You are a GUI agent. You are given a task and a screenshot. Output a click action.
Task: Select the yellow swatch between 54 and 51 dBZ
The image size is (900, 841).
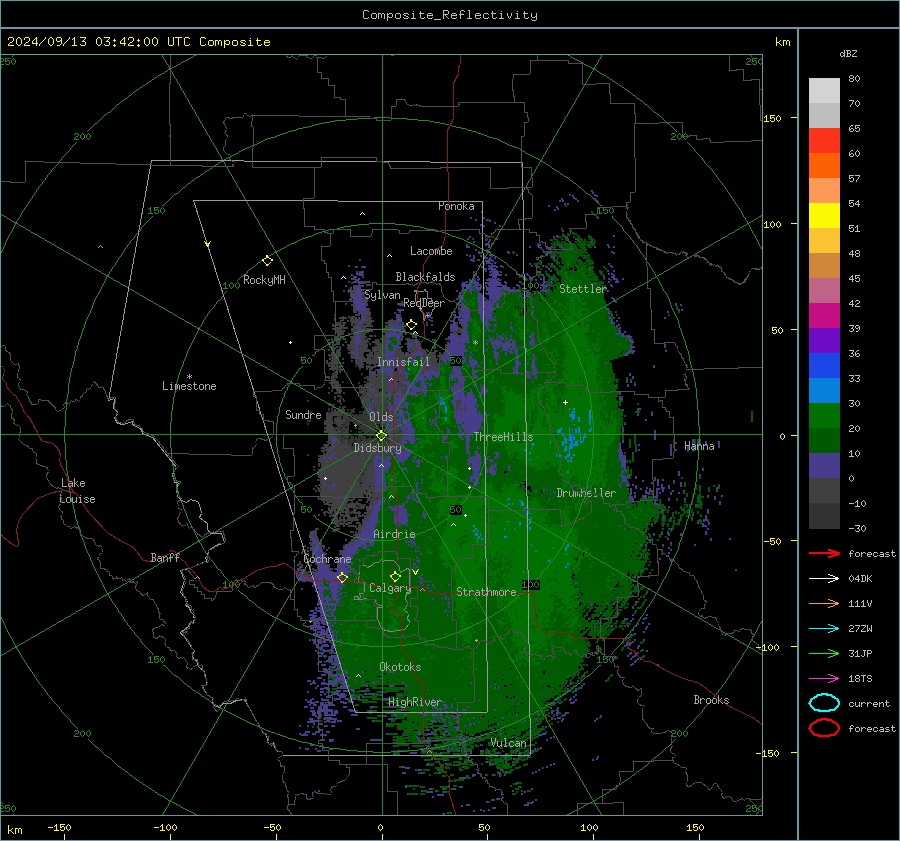pyautogui.click(x=824, y=216)
